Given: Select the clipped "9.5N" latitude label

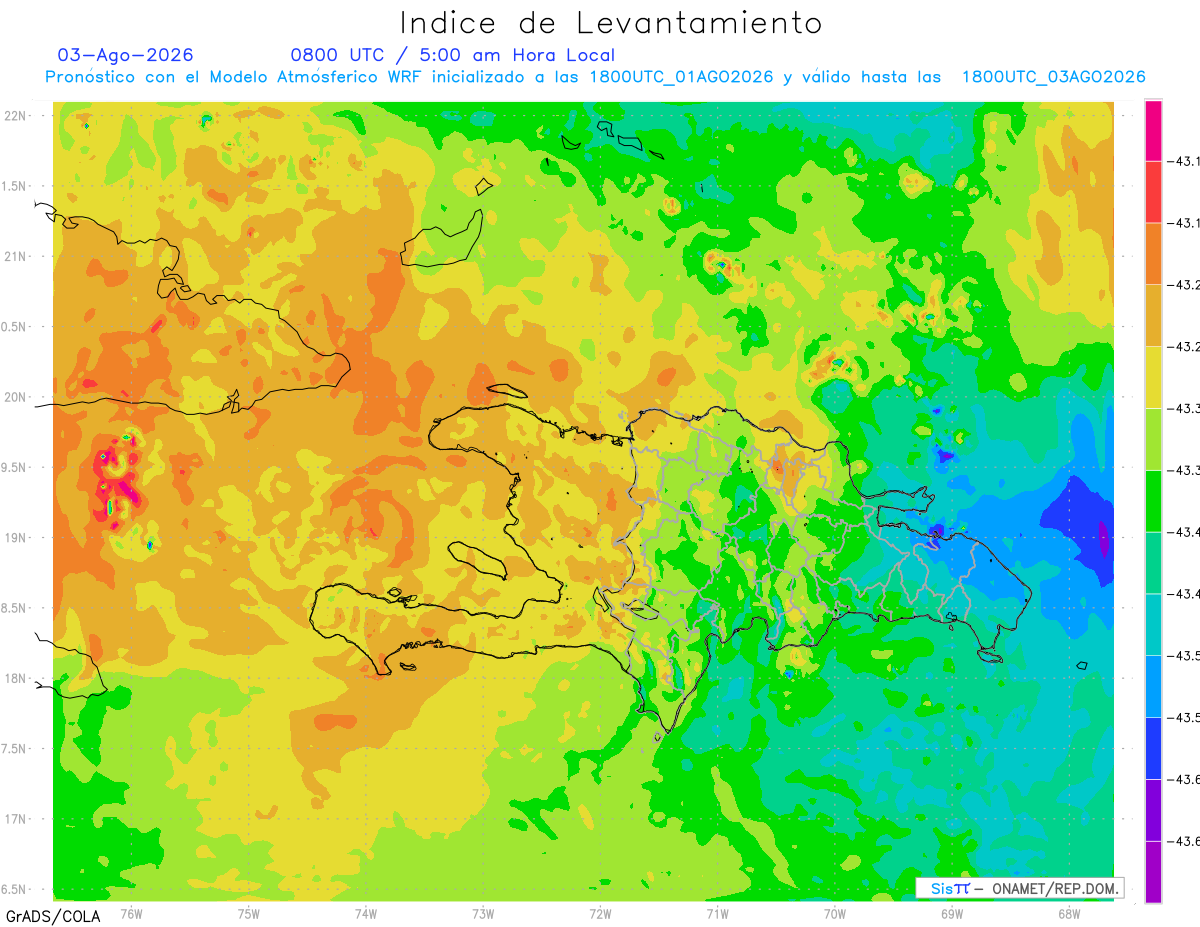Looking at the screenshot, I should tap(13, 468).
